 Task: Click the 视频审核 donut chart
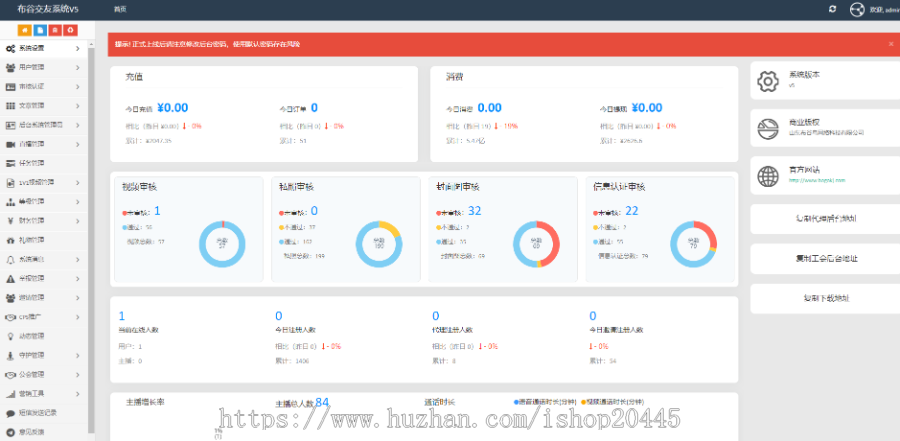pyautogui.click(x=222, y=244)
